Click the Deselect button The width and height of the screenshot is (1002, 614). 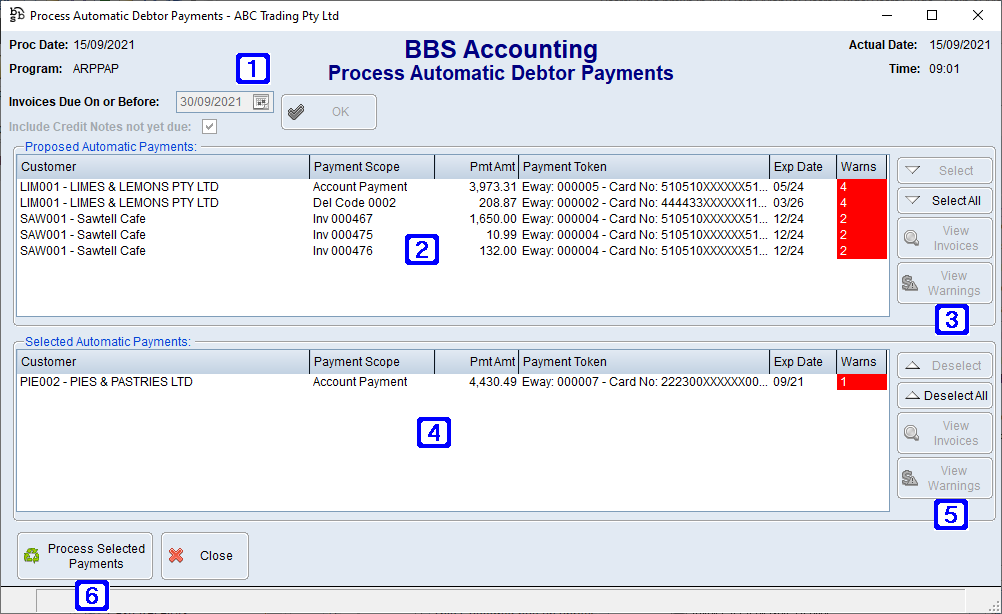pos(944,365)
